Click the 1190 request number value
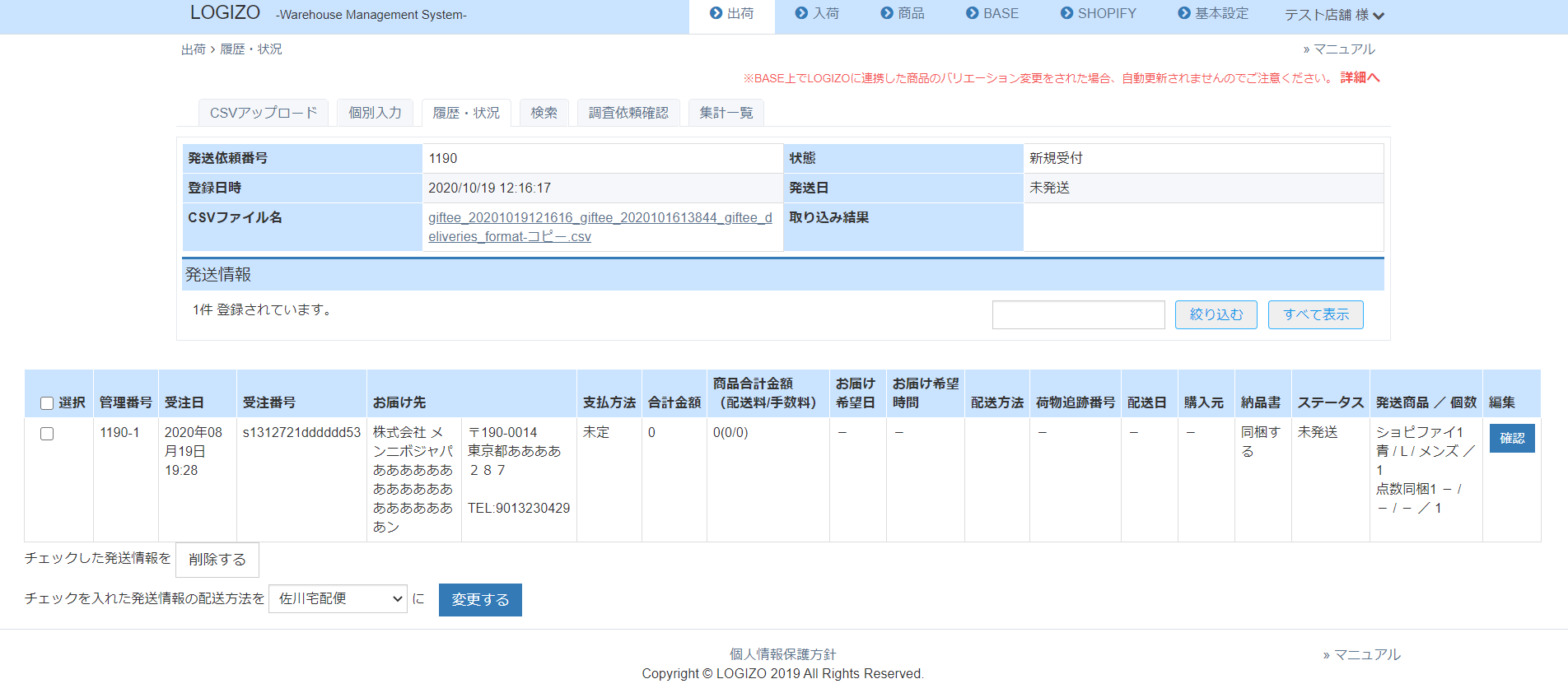1568x693 pixels. 443,158
